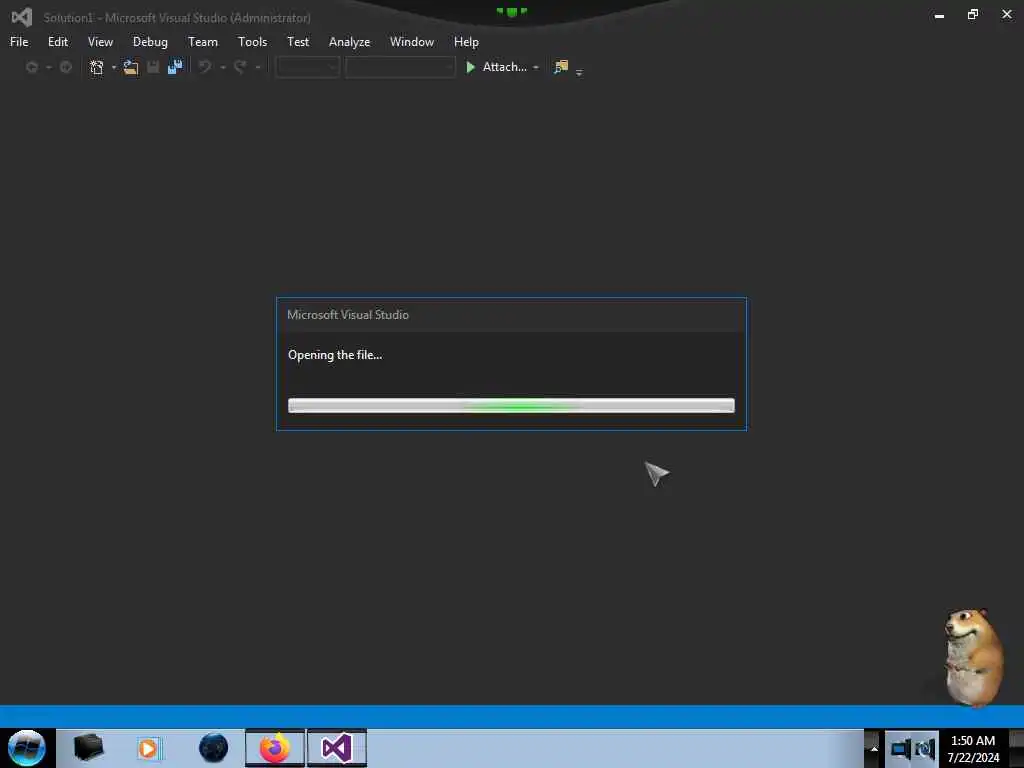Click the Microsoft Visual Studio dialog title
The height and width of the screenshot is (768, 1024).
(x=348, y=315)
